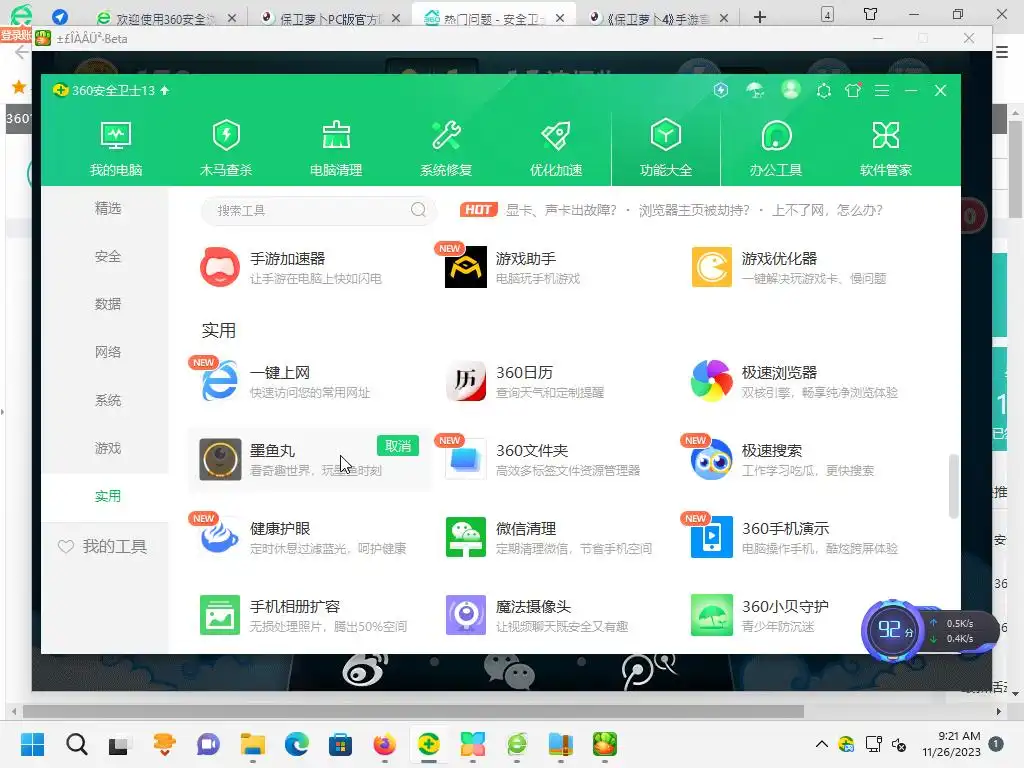Open Microsoft Edge from the taskbar

[297, 744]
